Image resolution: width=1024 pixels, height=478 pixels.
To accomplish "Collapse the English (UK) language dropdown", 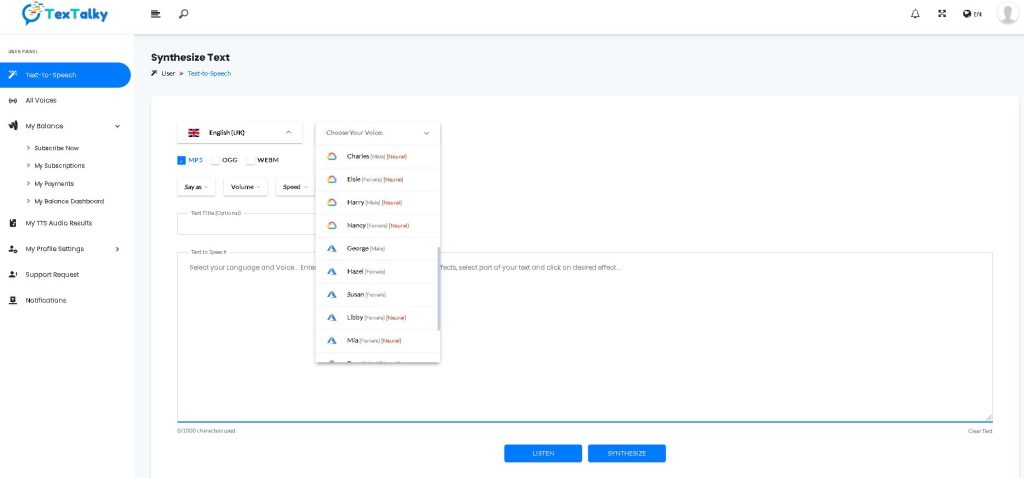I will pyautogui.click(x=240, y=133).
